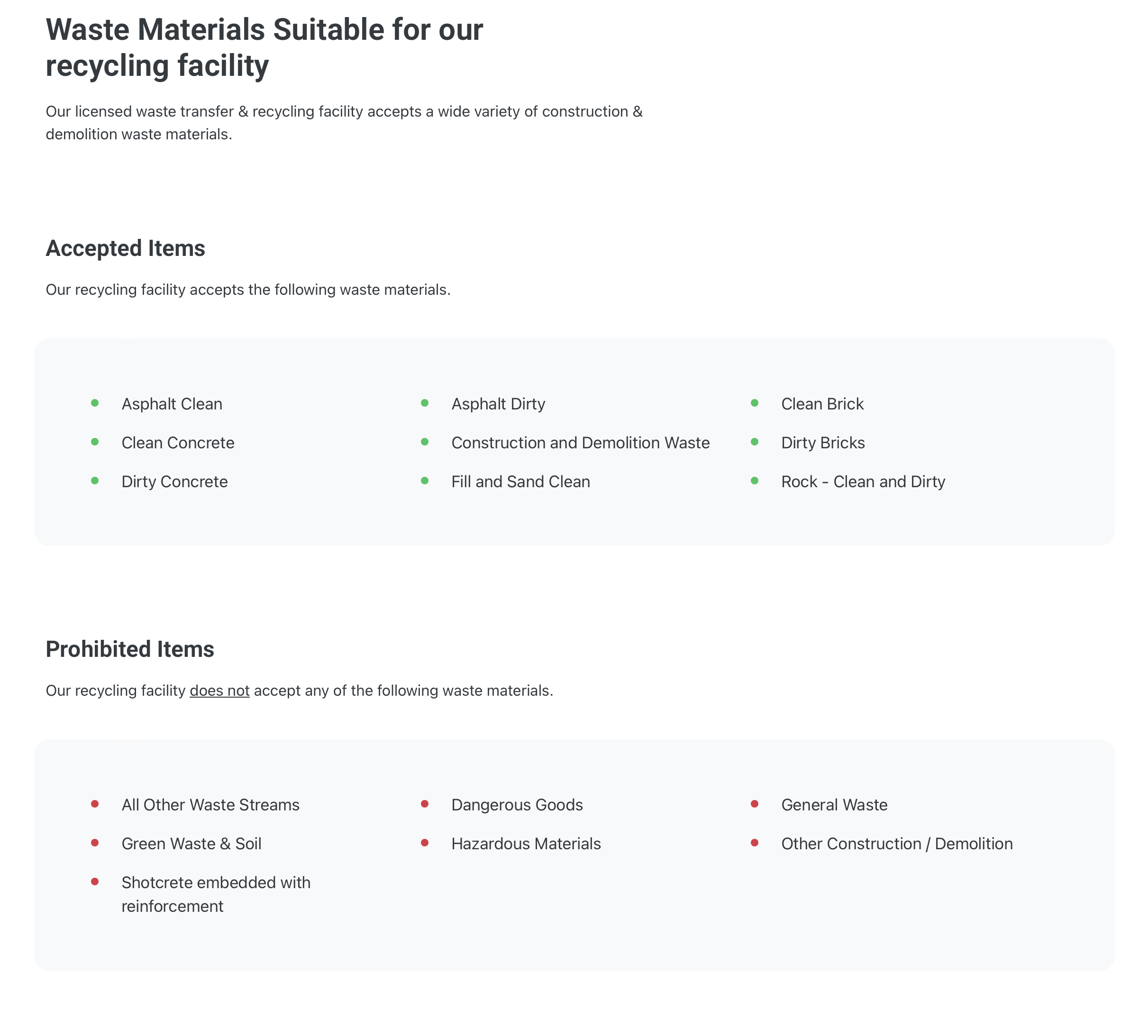Click the underlined "does not" text
The height and width of the screenshot is (1036, 1148).
pyautogui.click(x=219, y=691)
